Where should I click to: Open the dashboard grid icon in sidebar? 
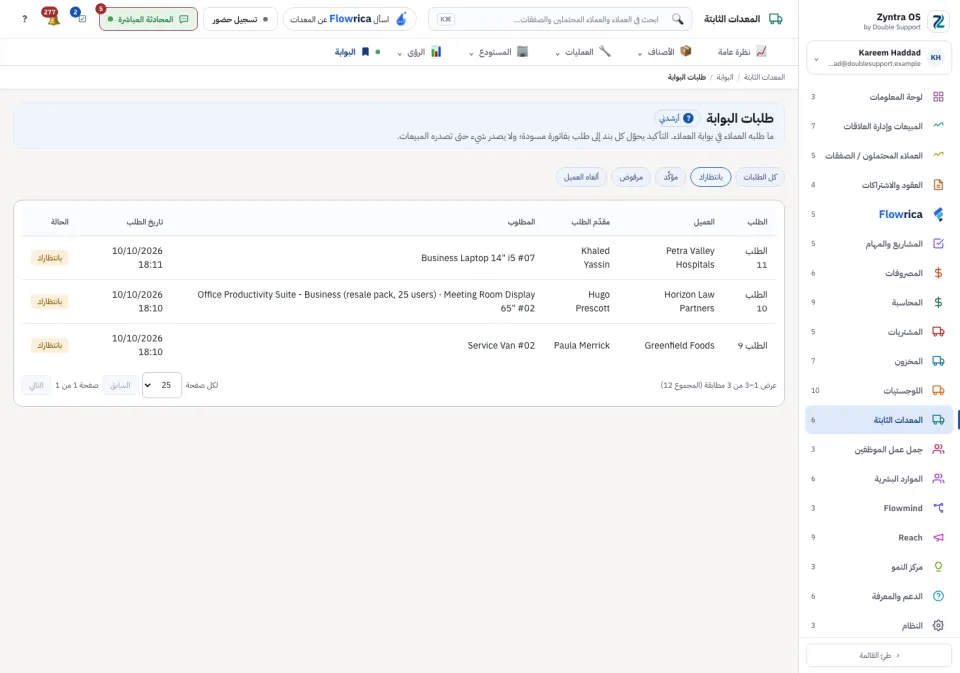[938, 97]
